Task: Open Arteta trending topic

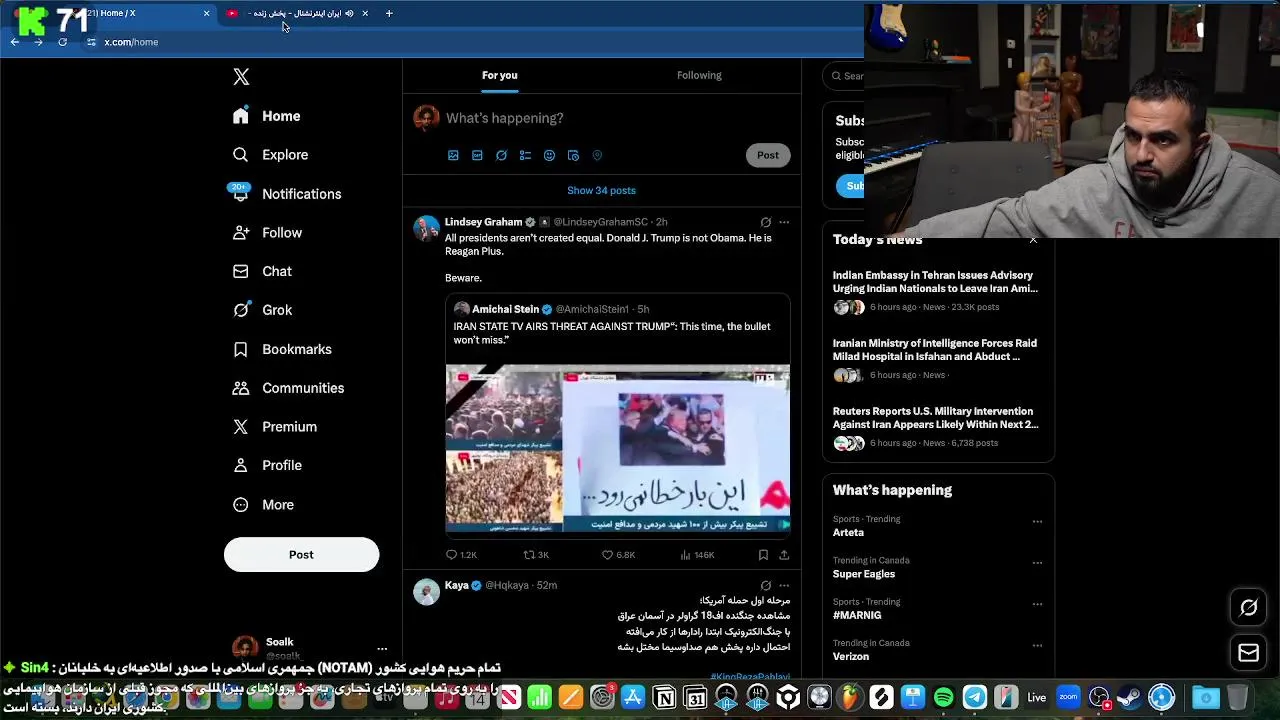Action: [848, 533]
